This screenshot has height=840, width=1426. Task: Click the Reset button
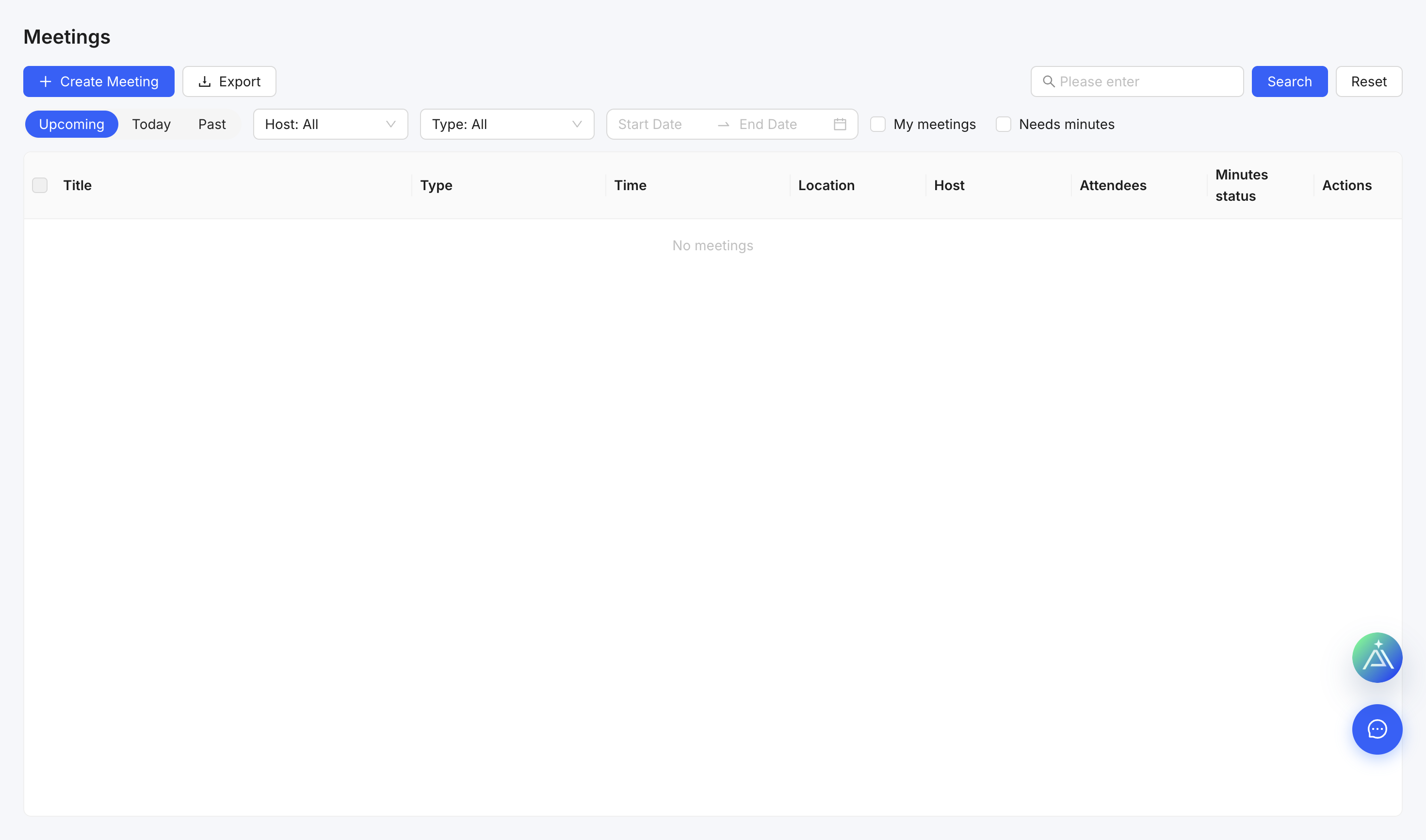pos(1368,81)
